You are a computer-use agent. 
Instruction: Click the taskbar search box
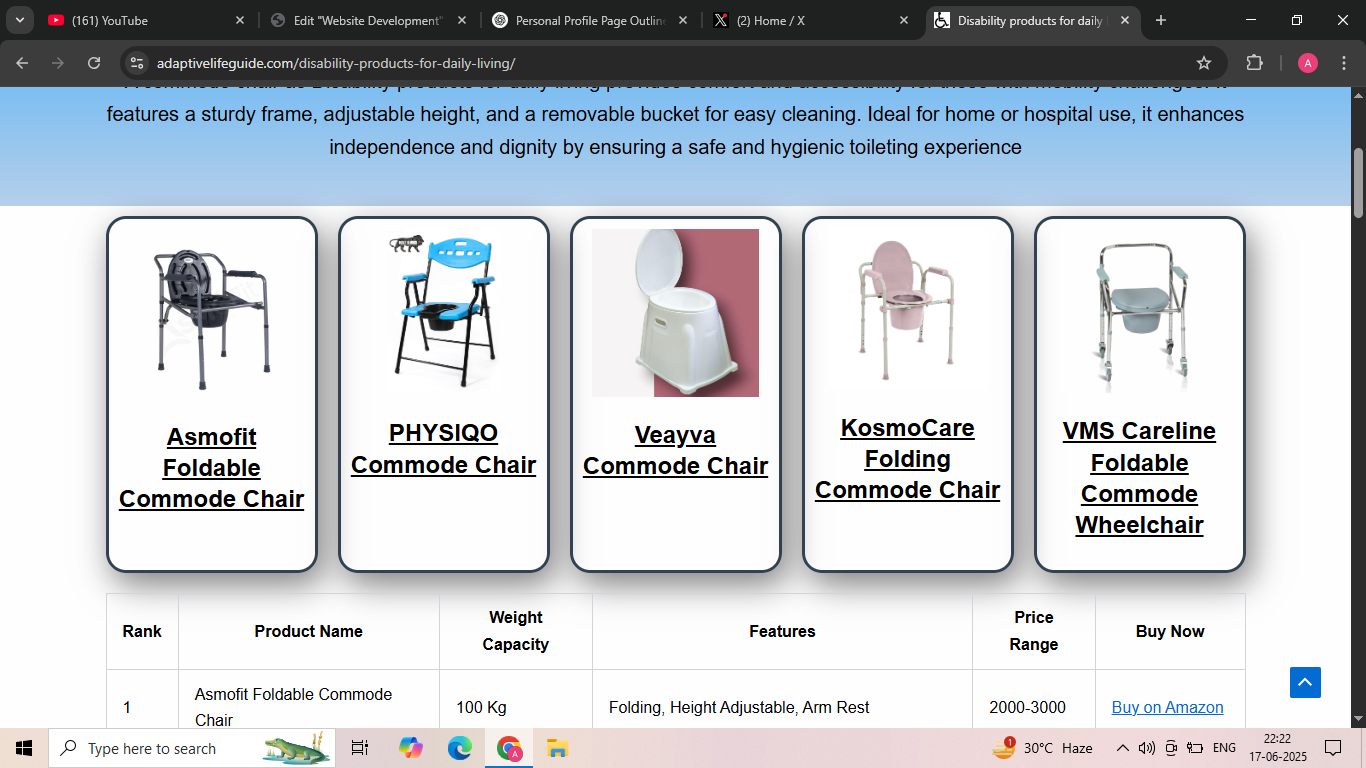(191, 748)
